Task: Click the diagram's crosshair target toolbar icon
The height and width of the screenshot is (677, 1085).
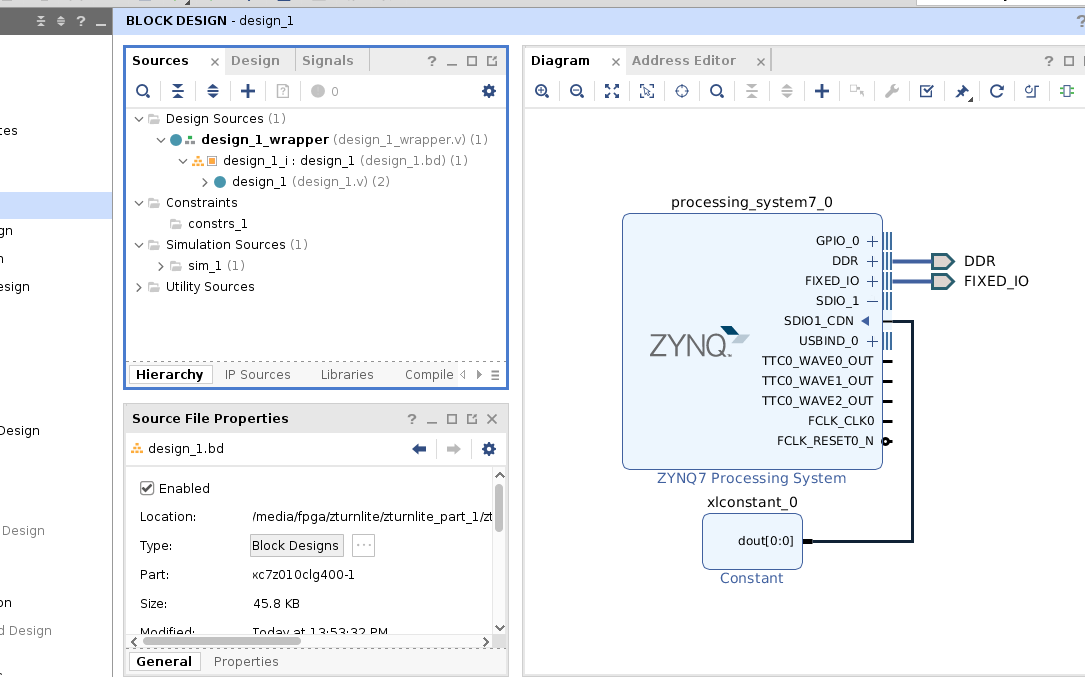Action: (682, 91)
